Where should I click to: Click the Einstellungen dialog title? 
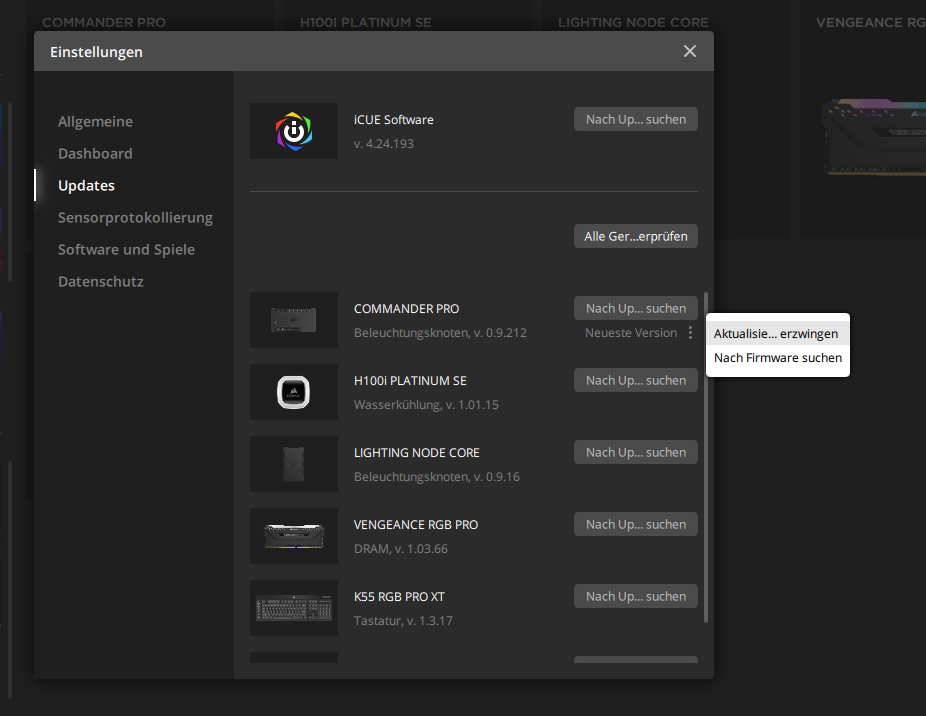click(96, 52)
